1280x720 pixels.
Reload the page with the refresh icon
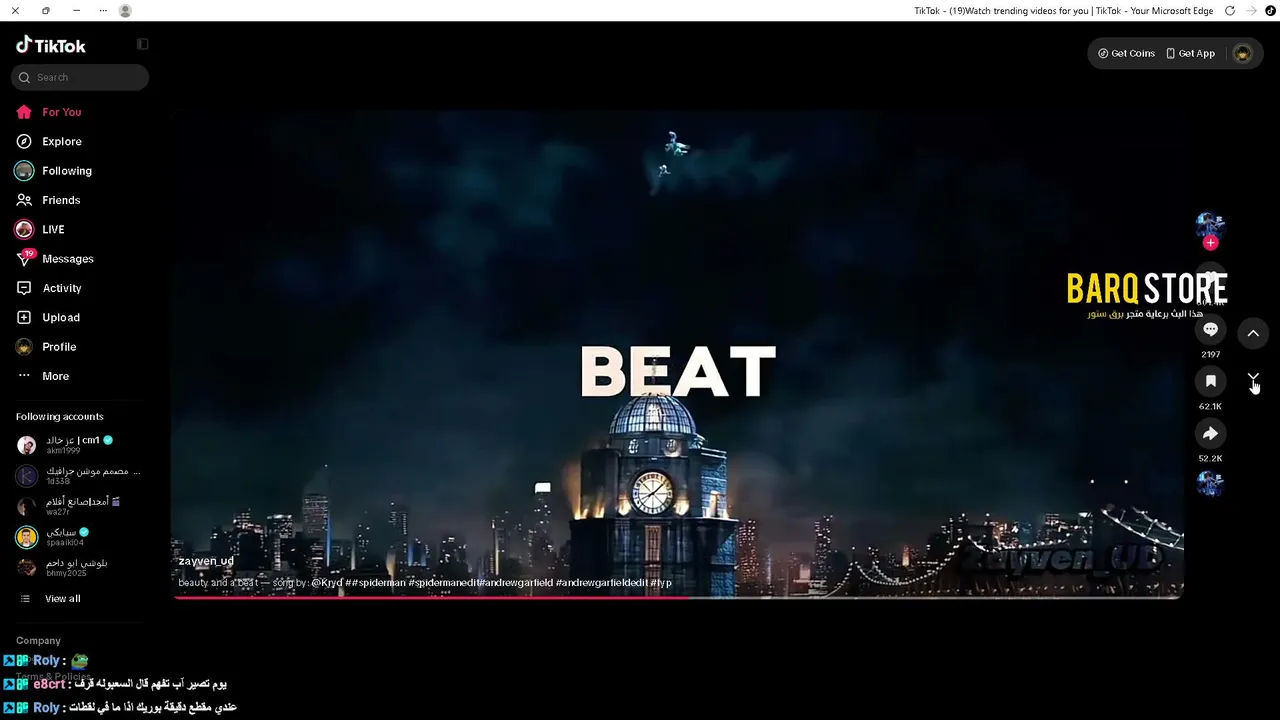1230,11
